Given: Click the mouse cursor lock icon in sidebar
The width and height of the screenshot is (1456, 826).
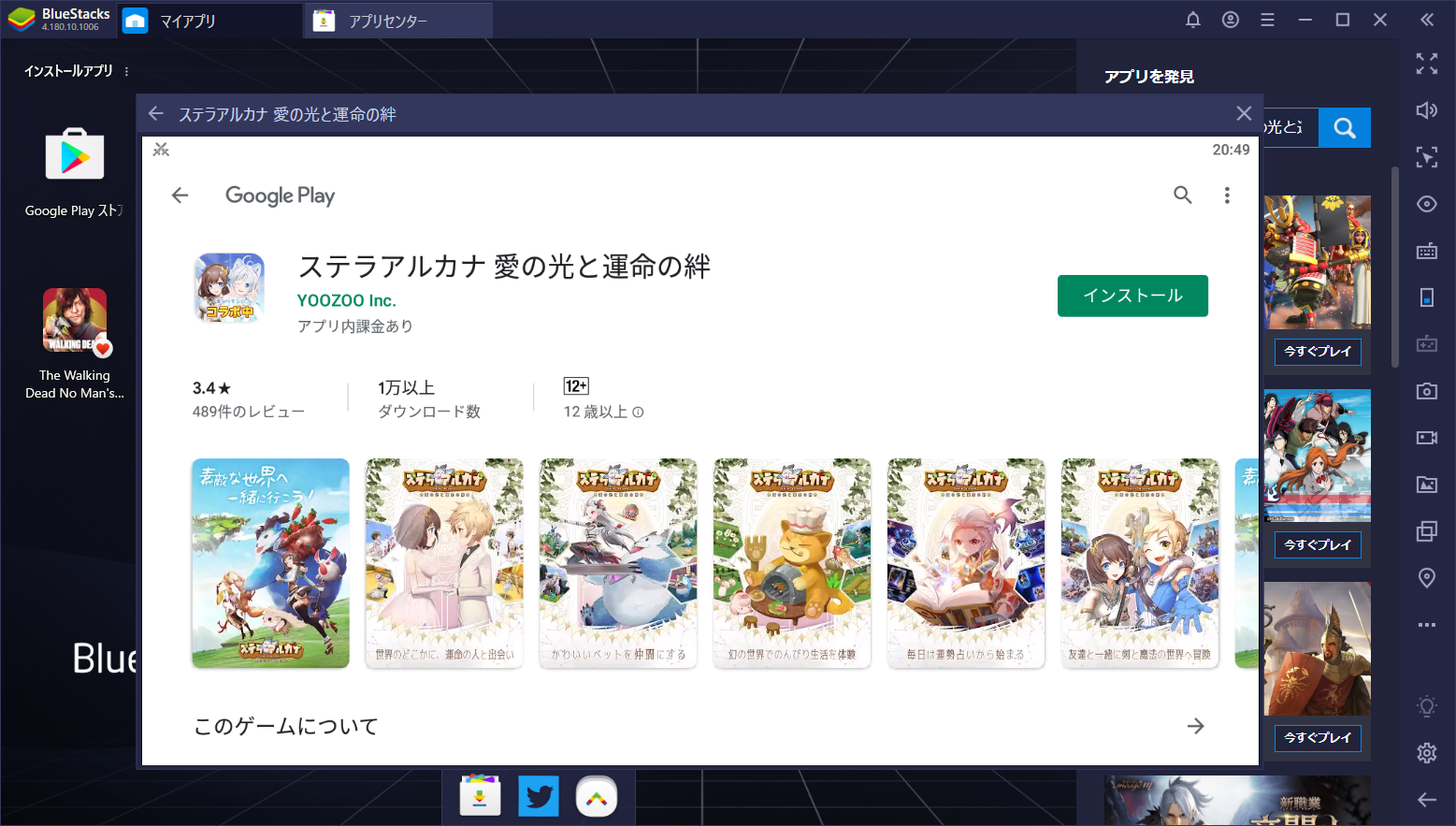Looking at the screenshot, I should 1427,157.
